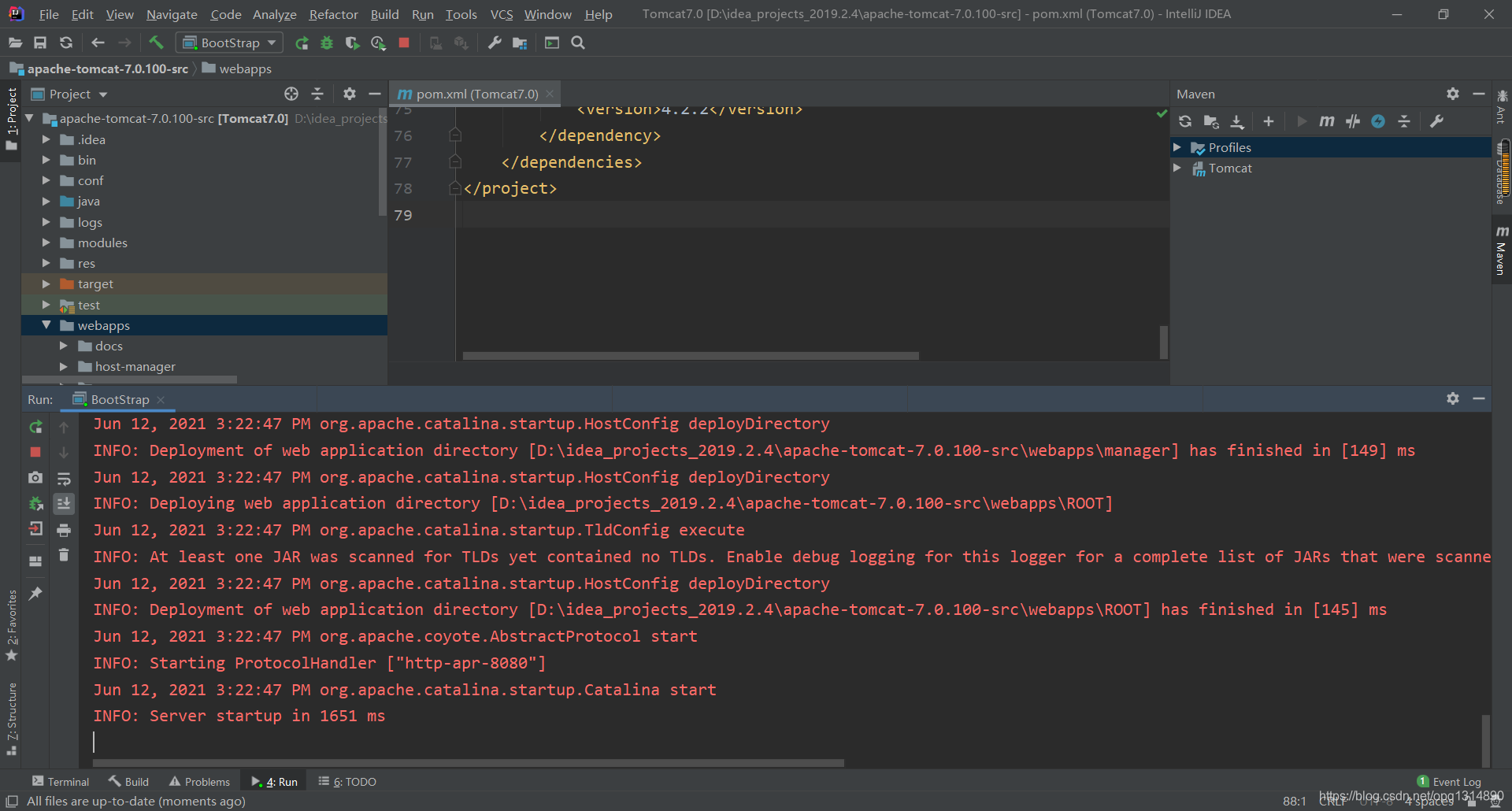Open the Analyze menu
The image size is (1512, 811).
tap(274, 14)
